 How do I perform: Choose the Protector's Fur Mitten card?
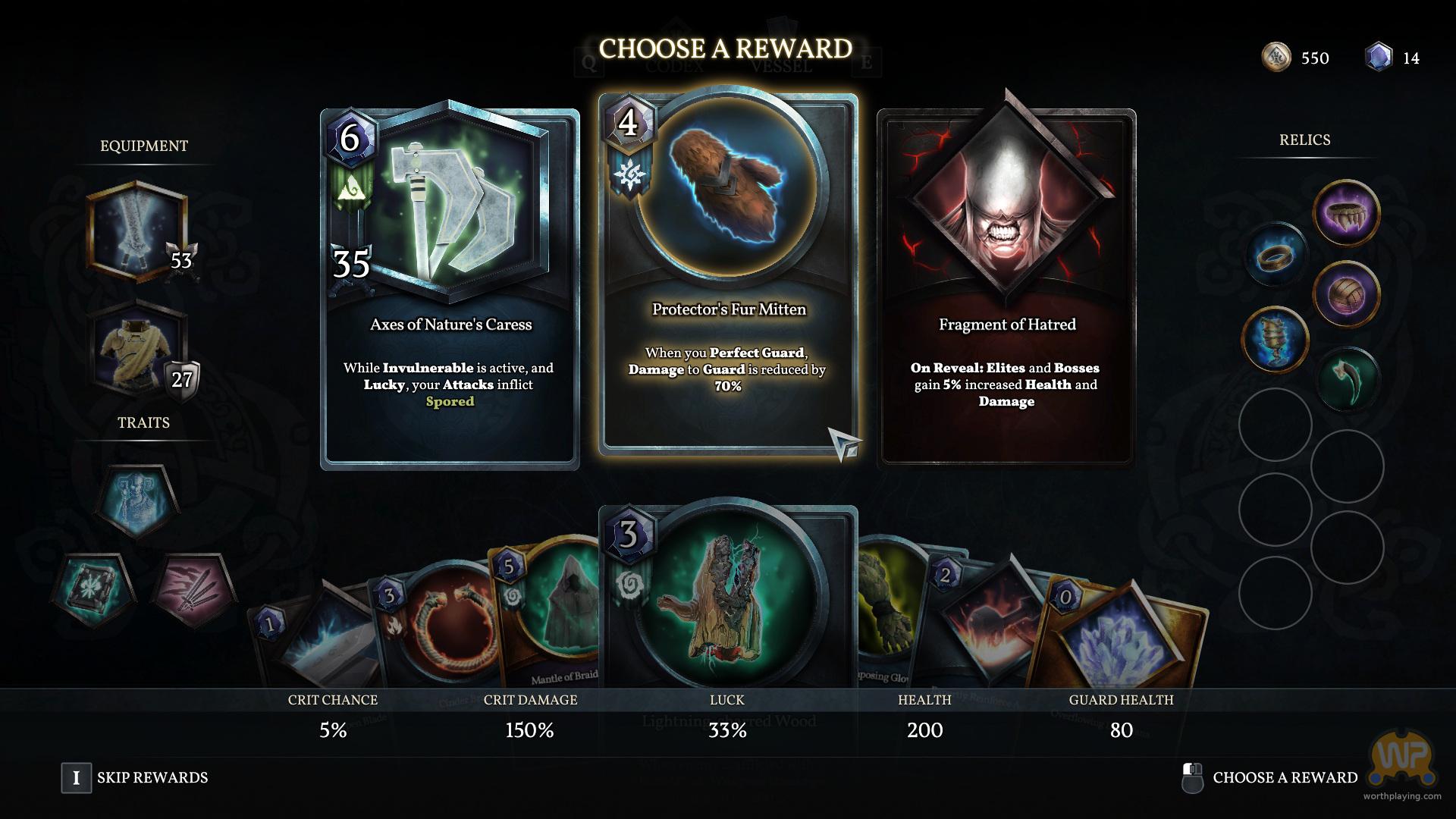pos(728,275)
